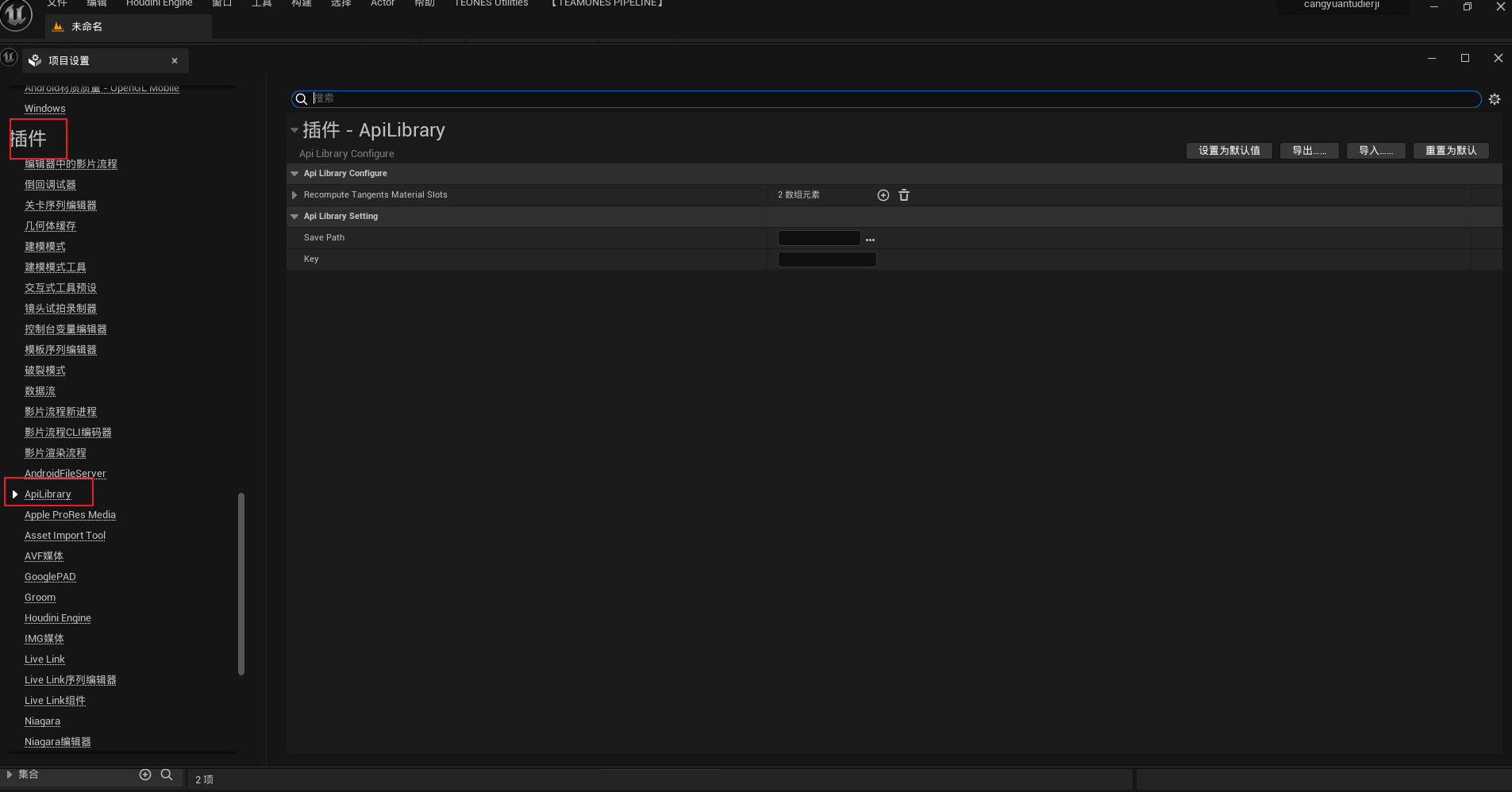This screenshot has height=792, width=1512.
Task: Open Houdini Engine plugin settings in sidebar
Action: click(x=58, y=618)
